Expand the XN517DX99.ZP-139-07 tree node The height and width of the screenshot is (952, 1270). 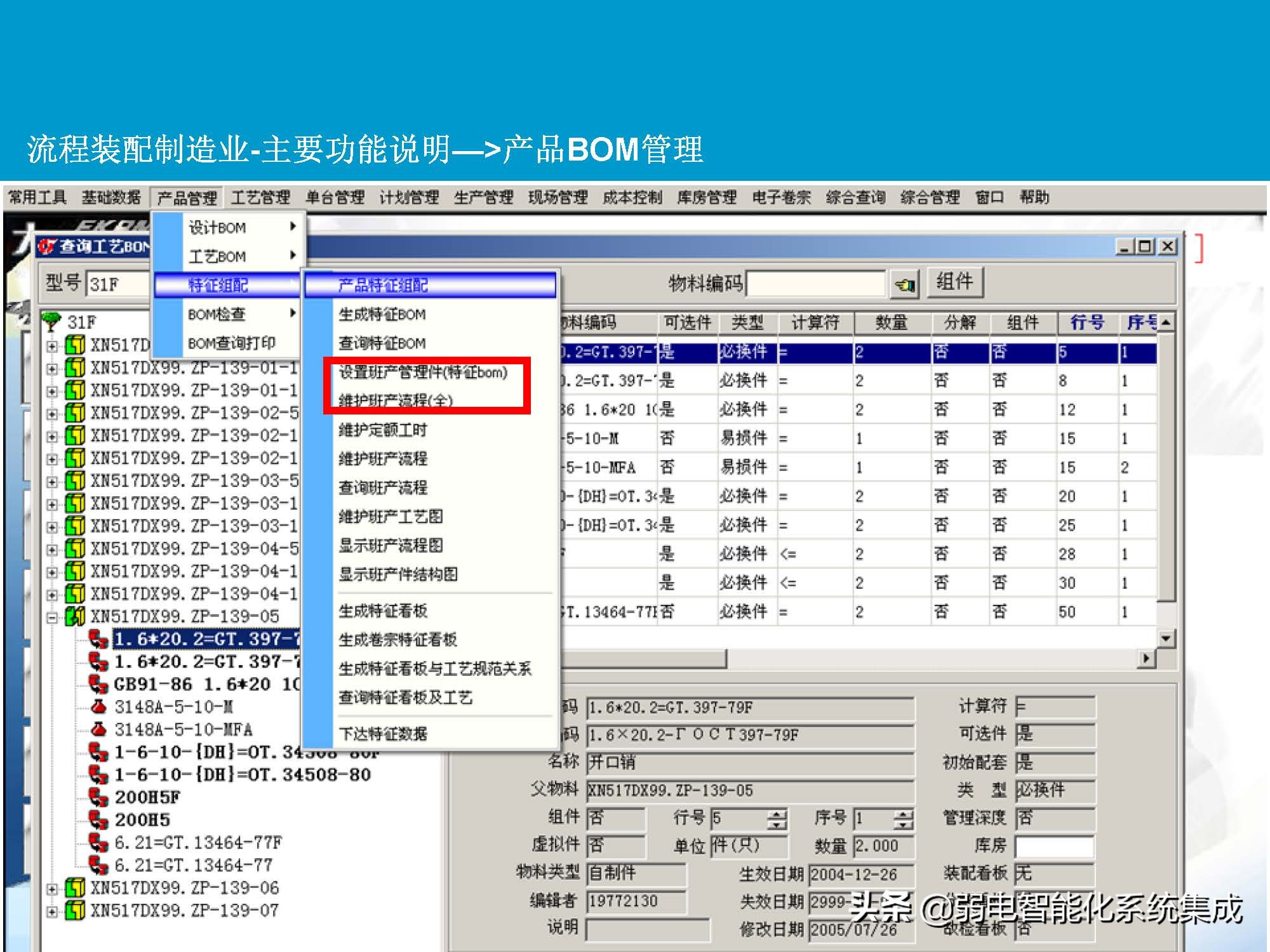pos(52,911)
